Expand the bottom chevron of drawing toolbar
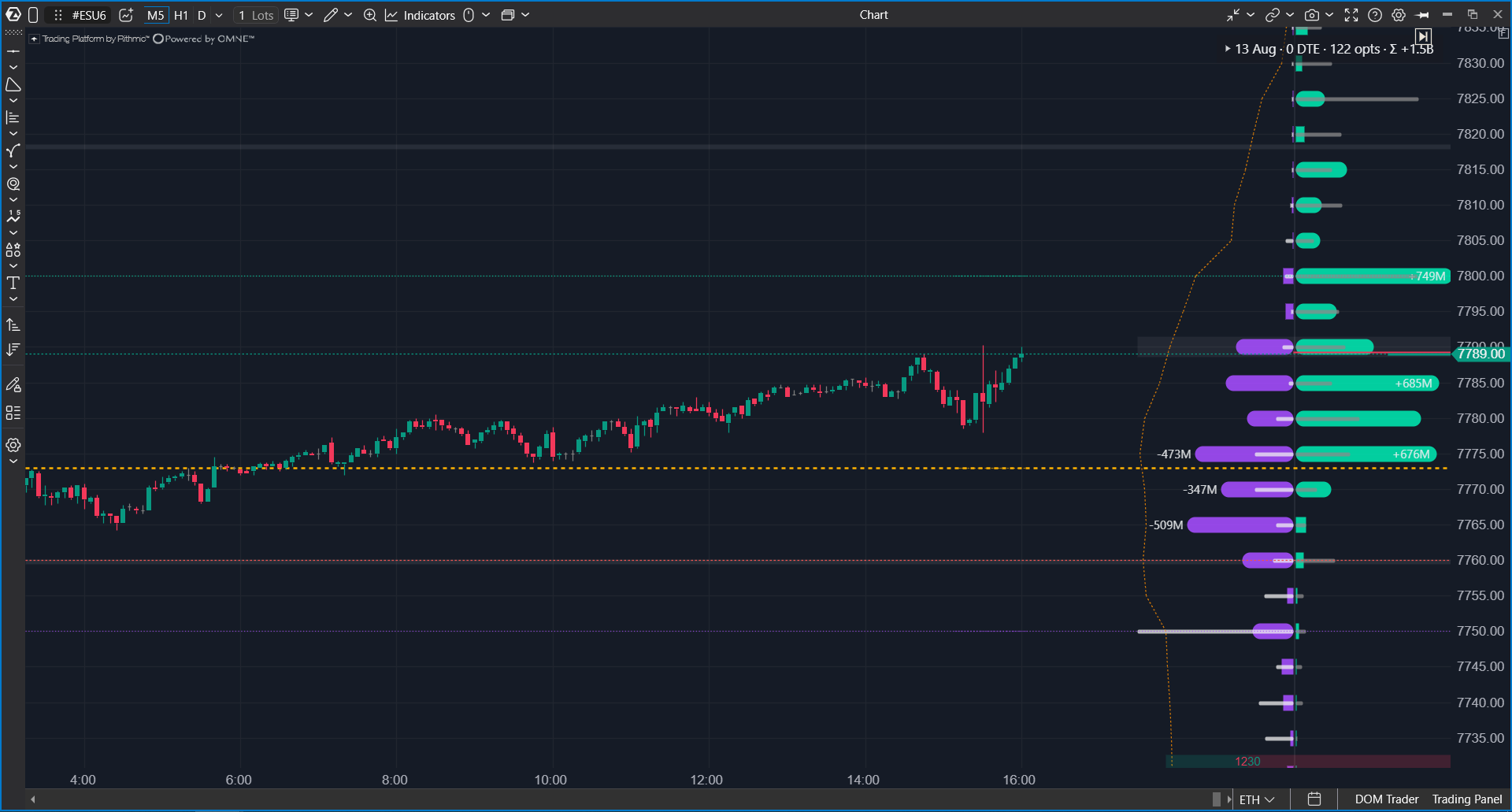Image resolution: width=1512 pixels, height=812 pixels. (x=13, y=462)
